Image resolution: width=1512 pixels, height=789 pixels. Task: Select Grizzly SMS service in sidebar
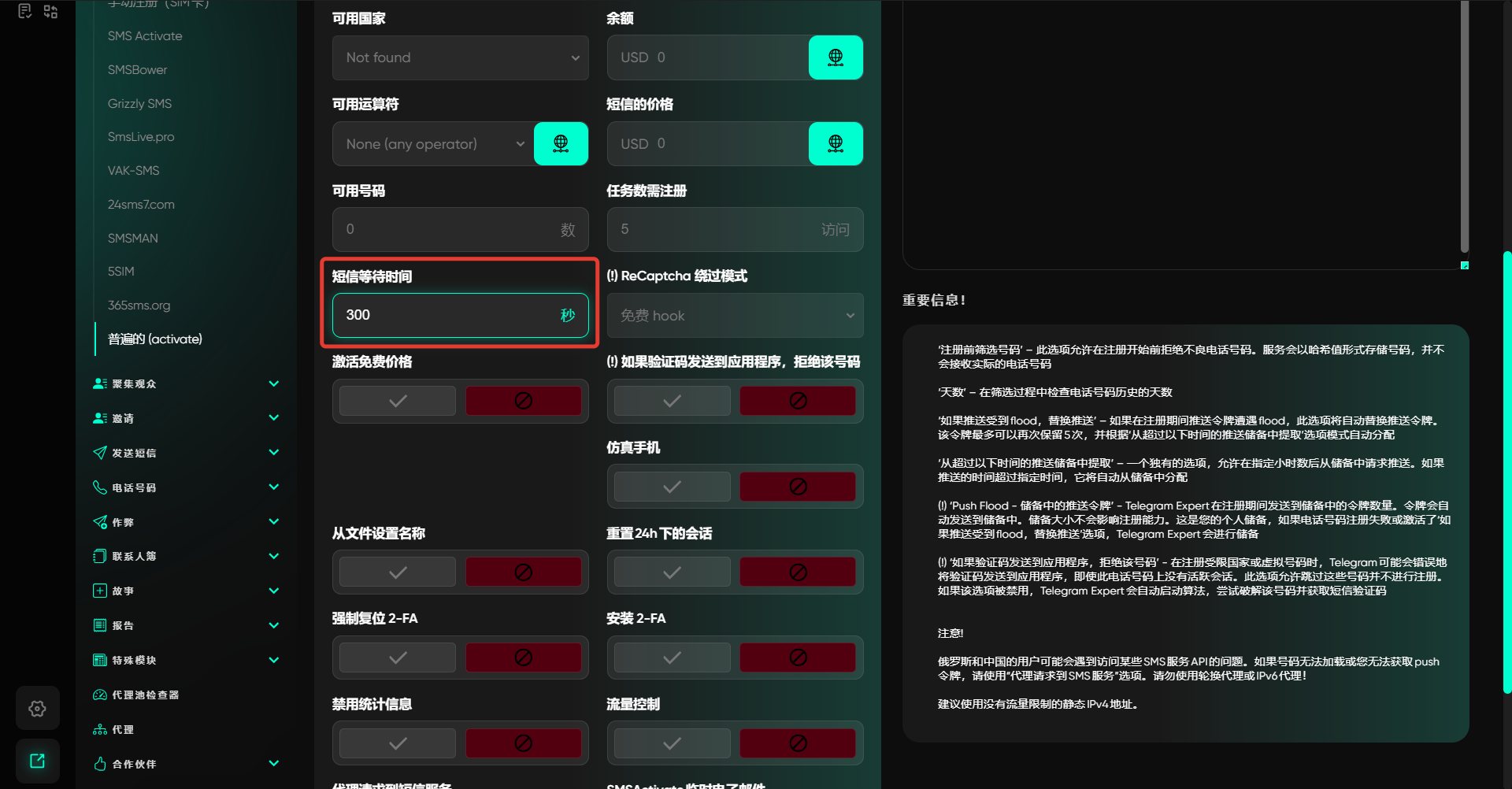pos(139,103)
